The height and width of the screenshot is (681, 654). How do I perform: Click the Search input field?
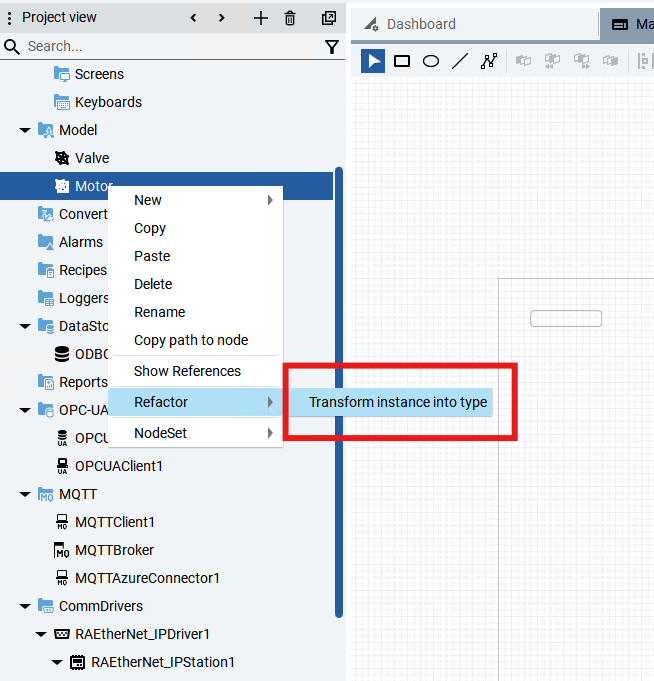pyautogui.click(x=174, y=46)
